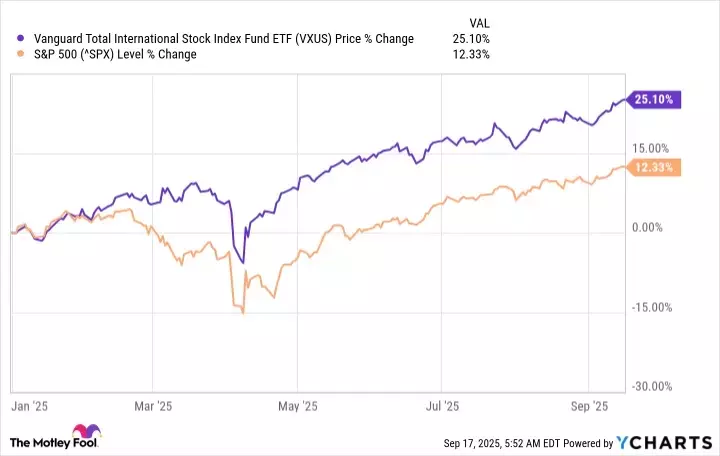Click the Jul '25 x-axis label

click(441, 406)
